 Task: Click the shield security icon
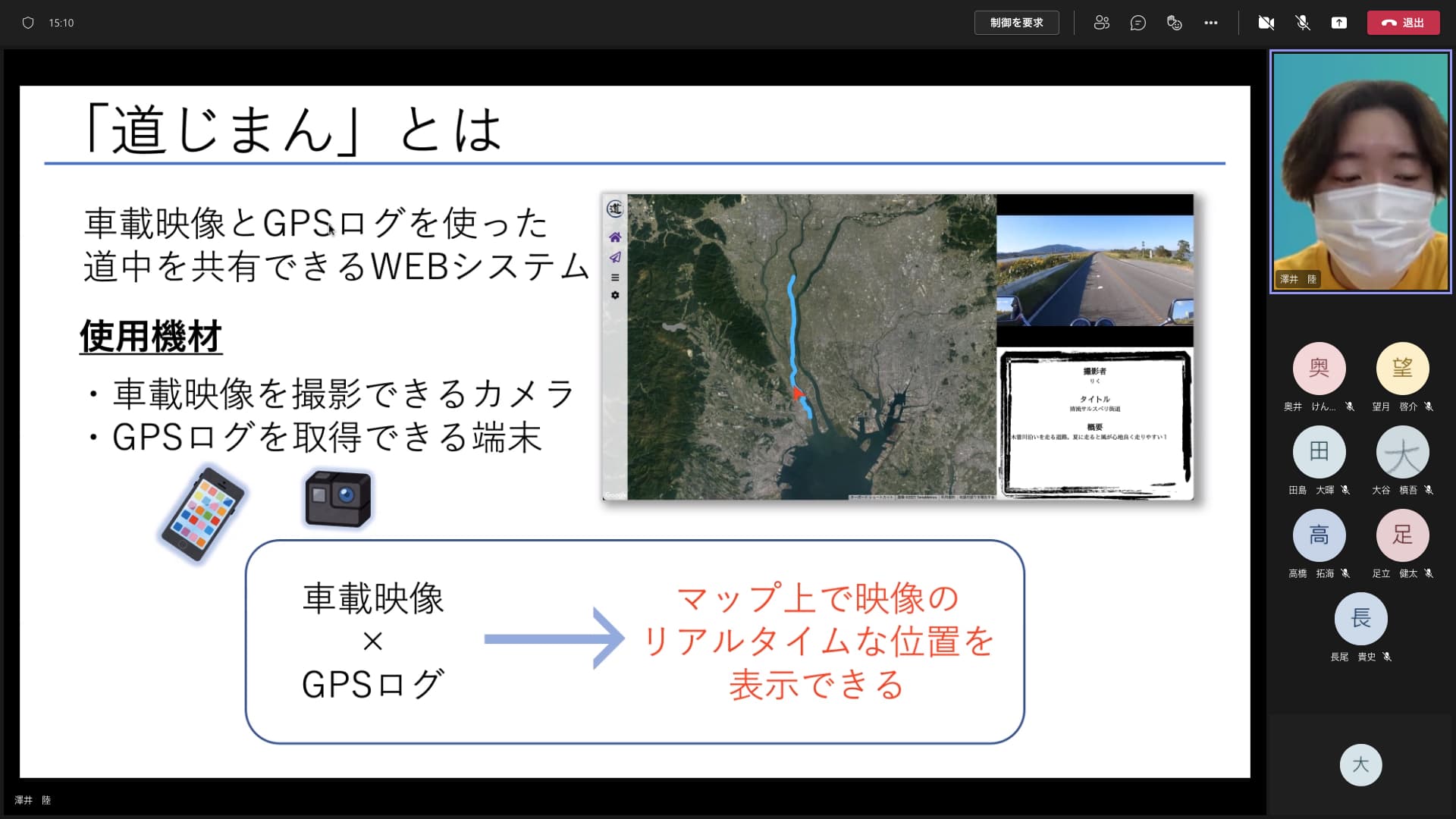(x=28, y=23)
